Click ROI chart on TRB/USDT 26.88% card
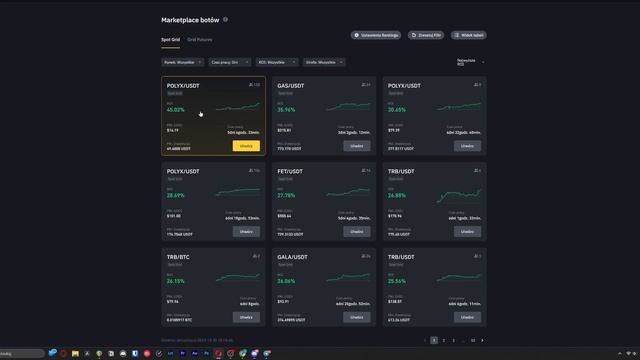Image resolution: width=640 pixels, height=360 pixels. pos(459,195)
